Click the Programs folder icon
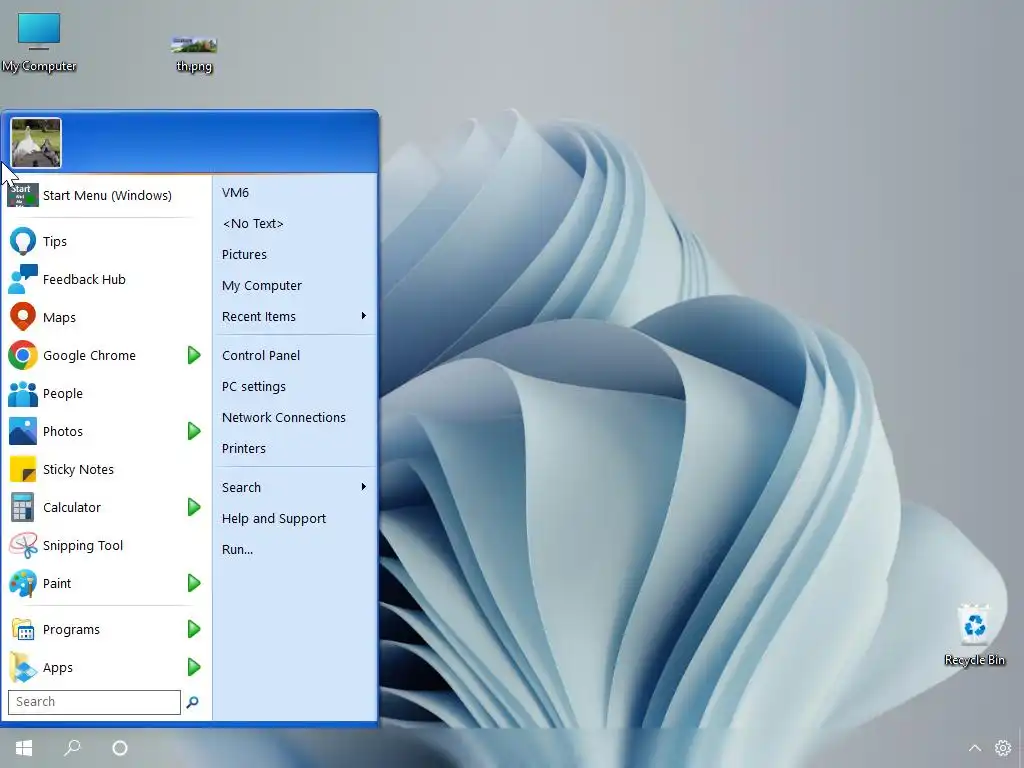The width and height of the screenshot is (1024, 768). [23, 630]
